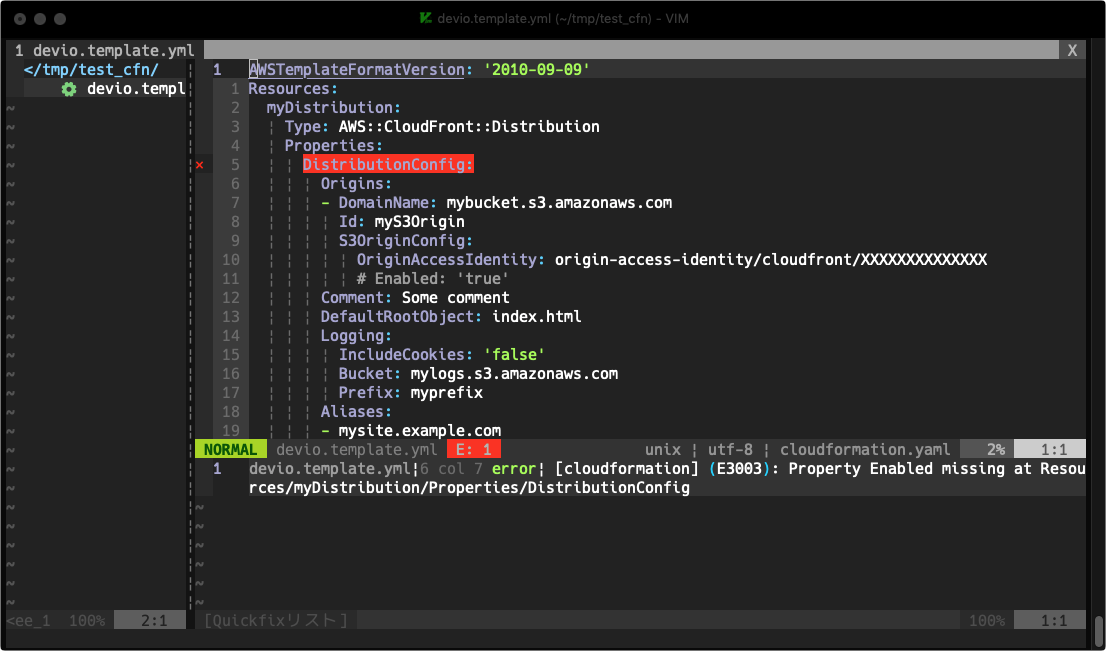Click the unix file format indicator

(x=663, y=448)
